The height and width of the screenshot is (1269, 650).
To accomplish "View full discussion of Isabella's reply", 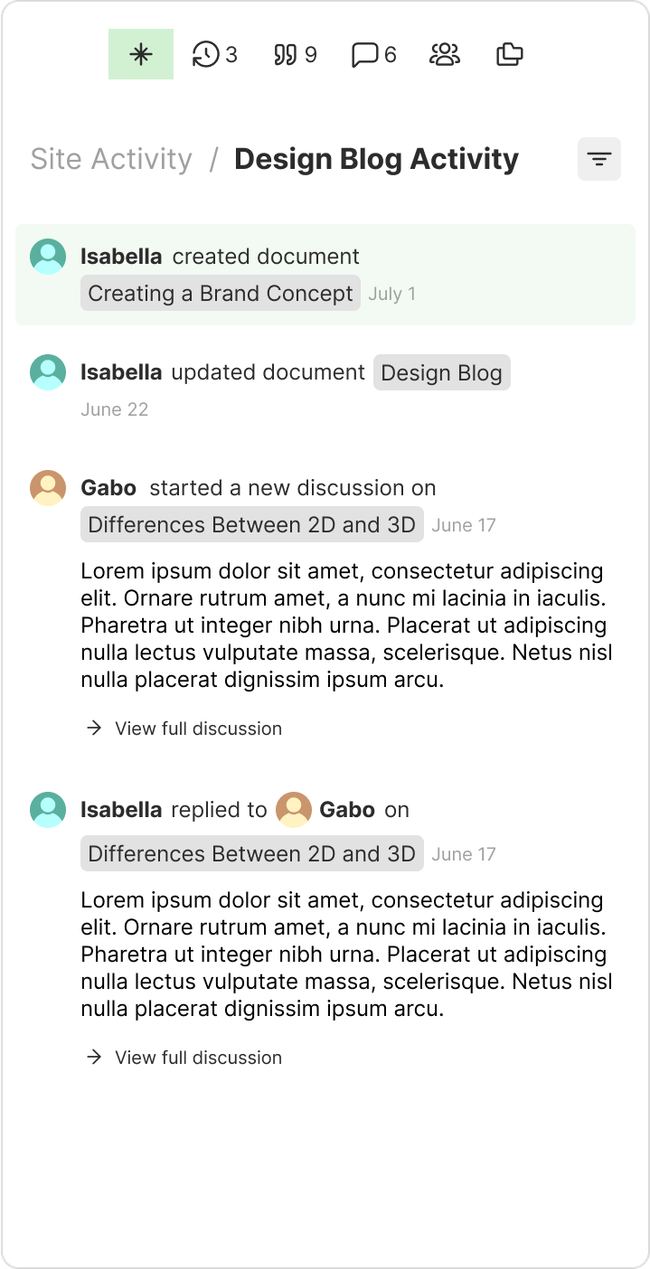I will (x=198, y=1057).
